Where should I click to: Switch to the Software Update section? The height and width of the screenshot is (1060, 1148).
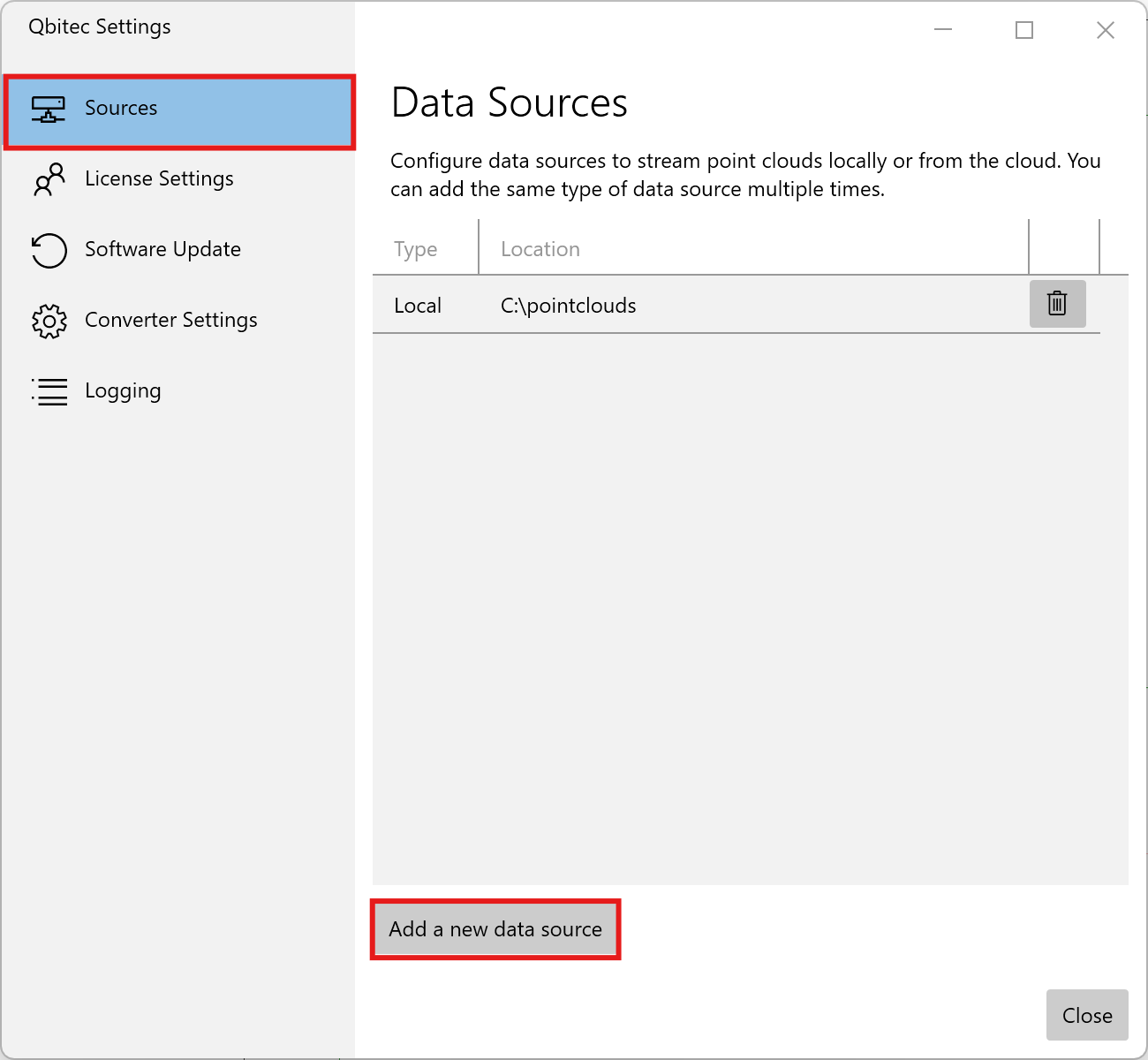[162, 249]
